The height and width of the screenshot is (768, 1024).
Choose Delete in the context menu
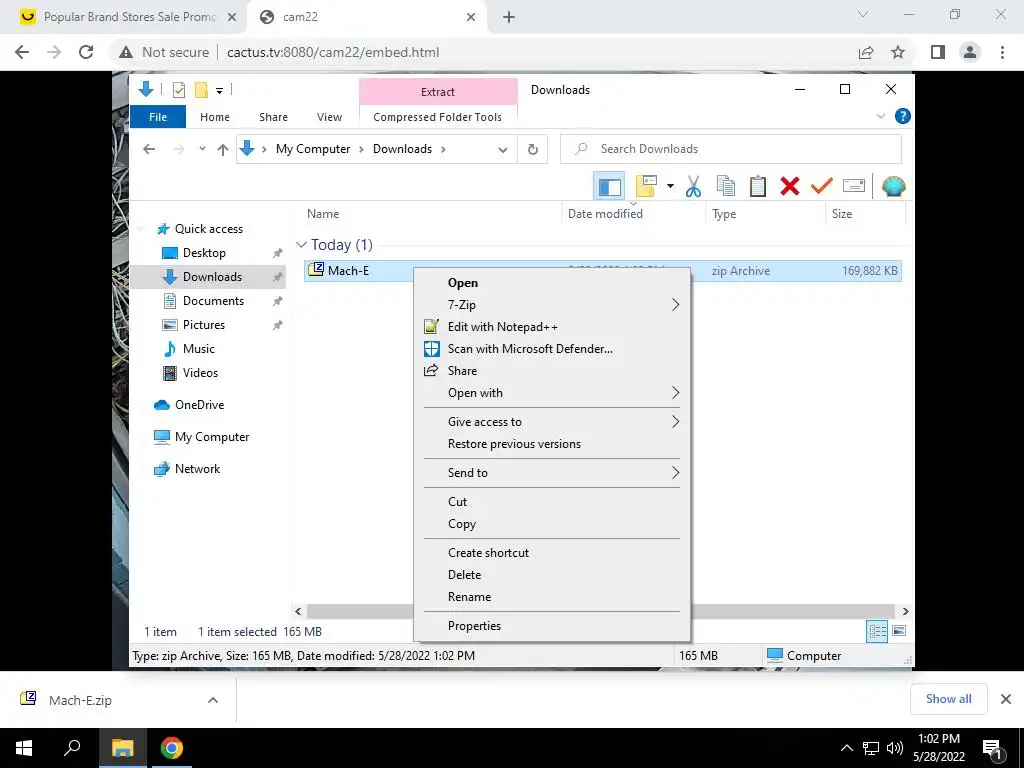552,575
